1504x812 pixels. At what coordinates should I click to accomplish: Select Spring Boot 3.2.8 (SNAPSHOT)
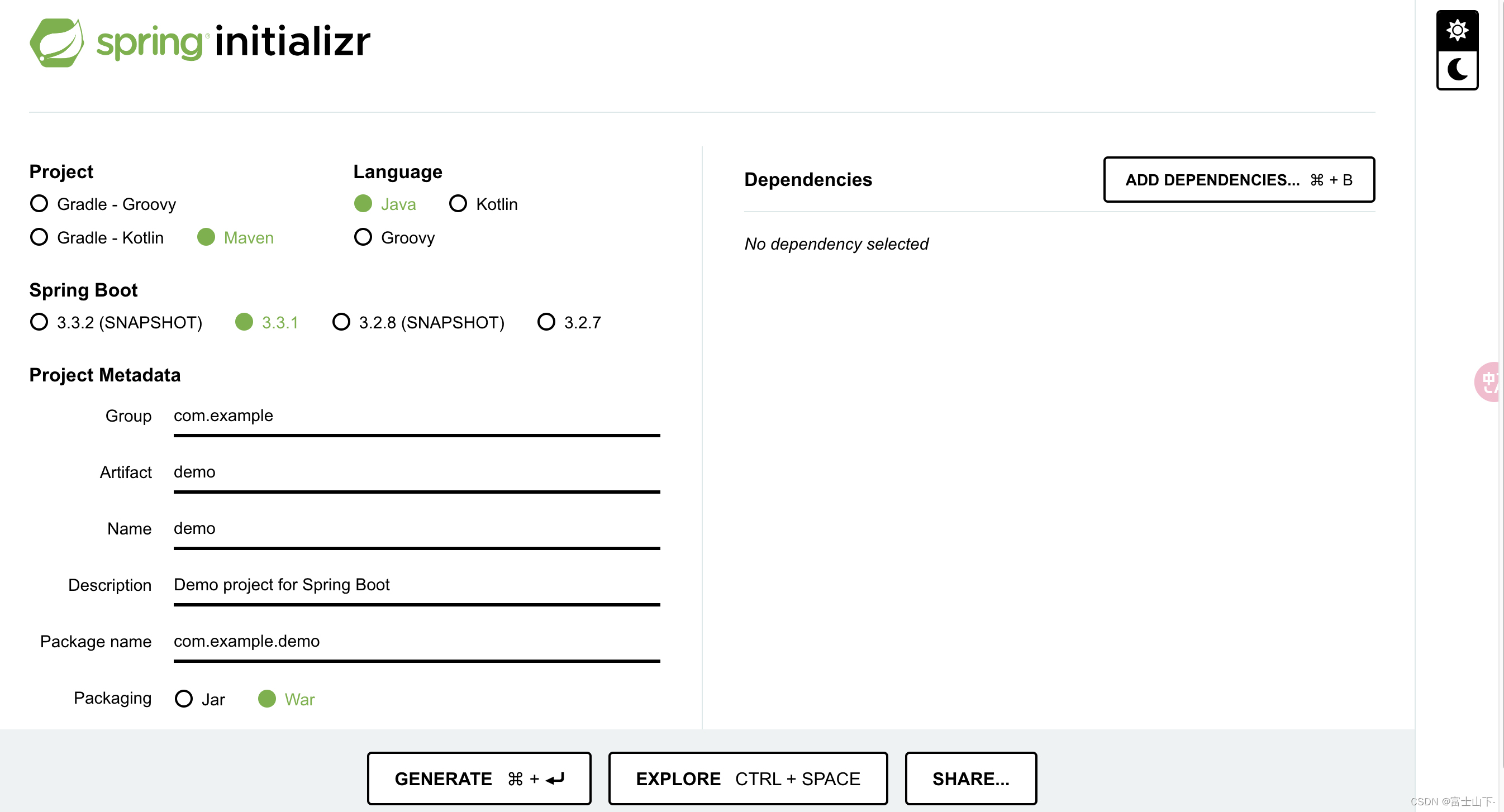[x=341, y=322]
